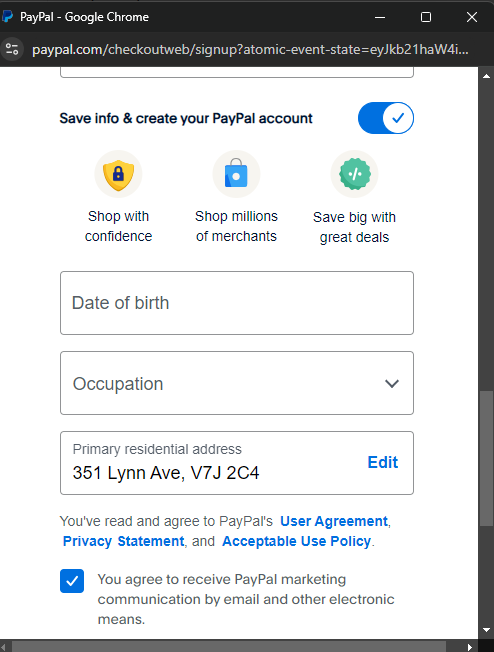Click the paypal.com URL in address bar
The image size is (494, 652).
click(x=250, y=49)
